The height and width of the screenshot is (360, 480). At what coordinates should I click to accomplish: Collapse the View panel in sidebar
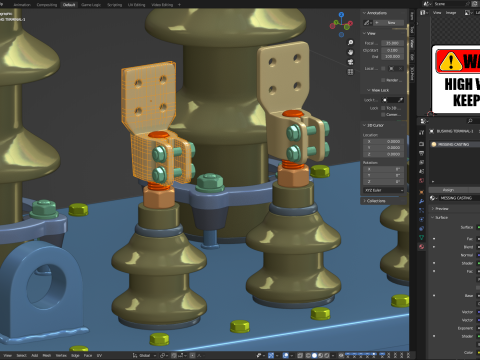pyautogui.click(x=364, y=33)
